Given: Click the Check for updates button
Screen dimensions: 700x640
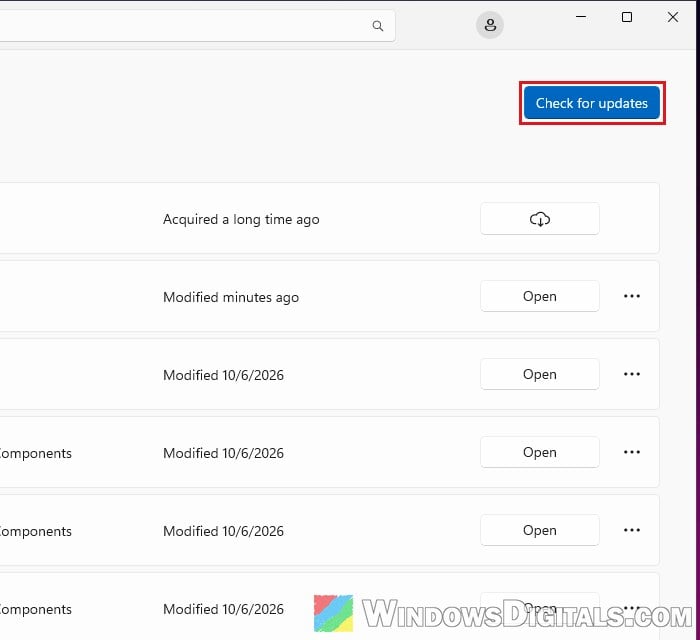Looking at the screenshot, I should pos(592,103).
